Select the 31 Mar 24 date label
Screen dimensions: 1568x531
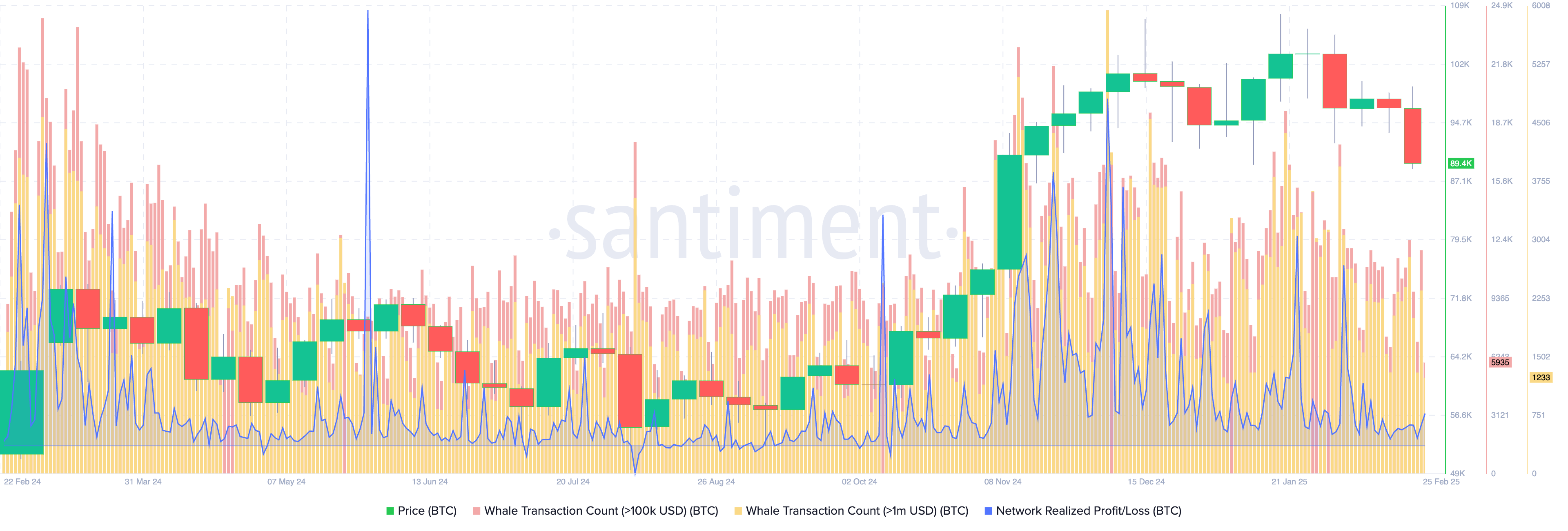[143, 482]
